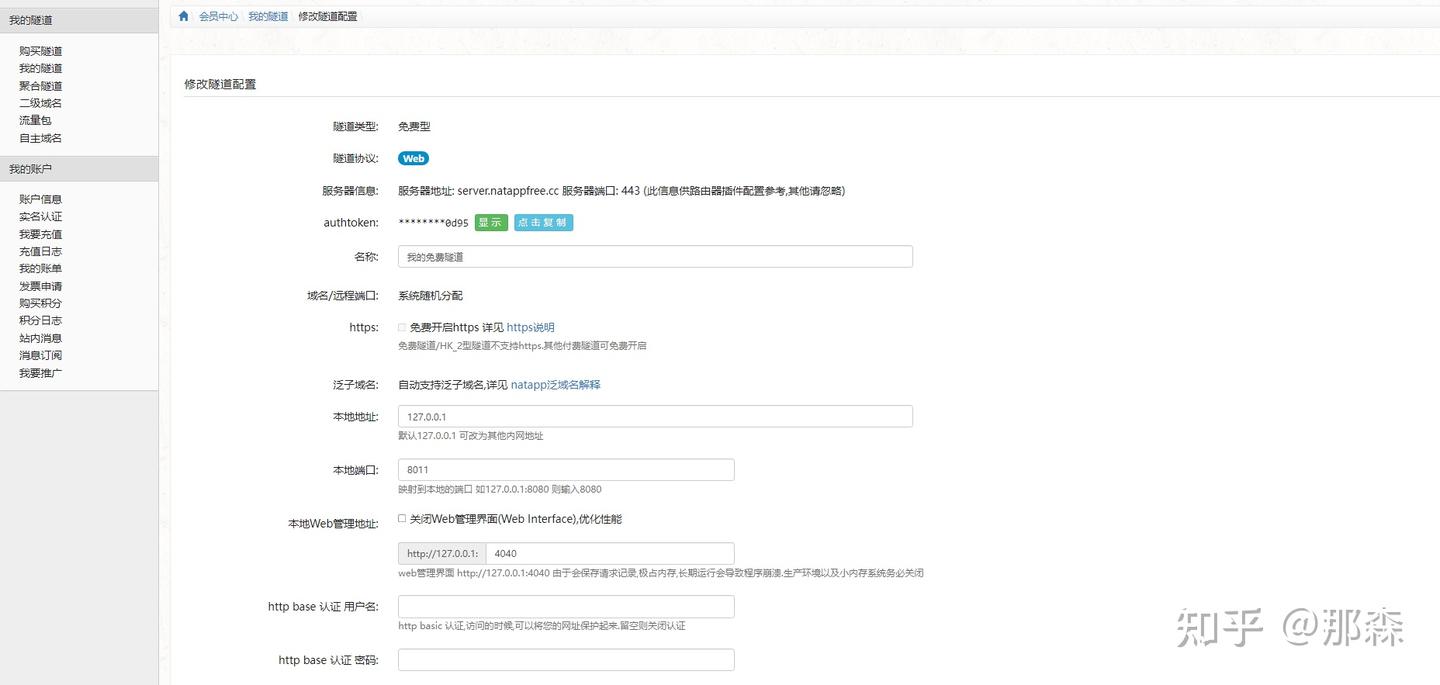Screen dimensions: 1440x685
Task: Select 购买隧道 in the sidebar
Action: point(41,50)
